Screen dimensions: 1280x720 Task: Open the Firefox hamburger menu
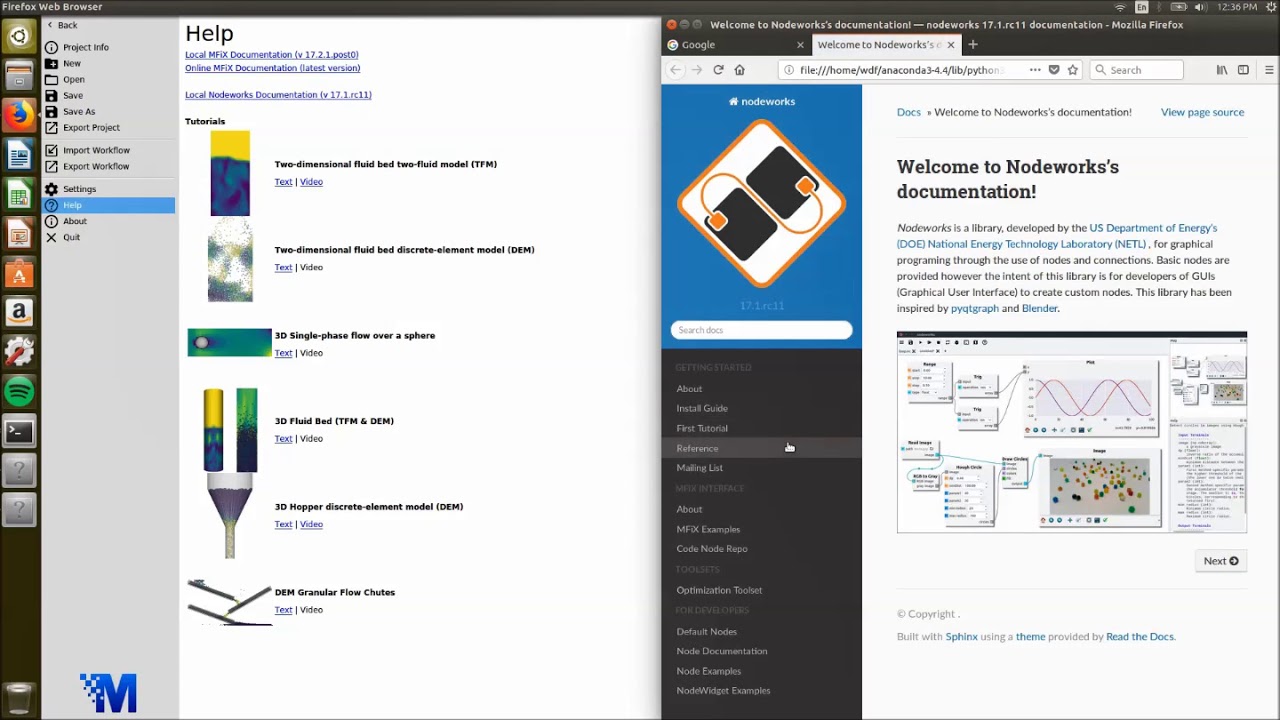pyautogui.click(x=1269, y=70)
